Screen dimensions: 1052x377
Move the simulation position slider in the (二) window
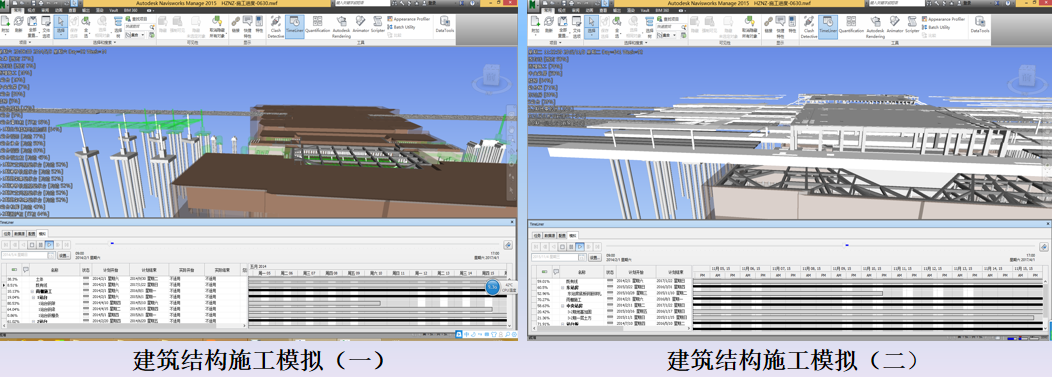(847, 246)
